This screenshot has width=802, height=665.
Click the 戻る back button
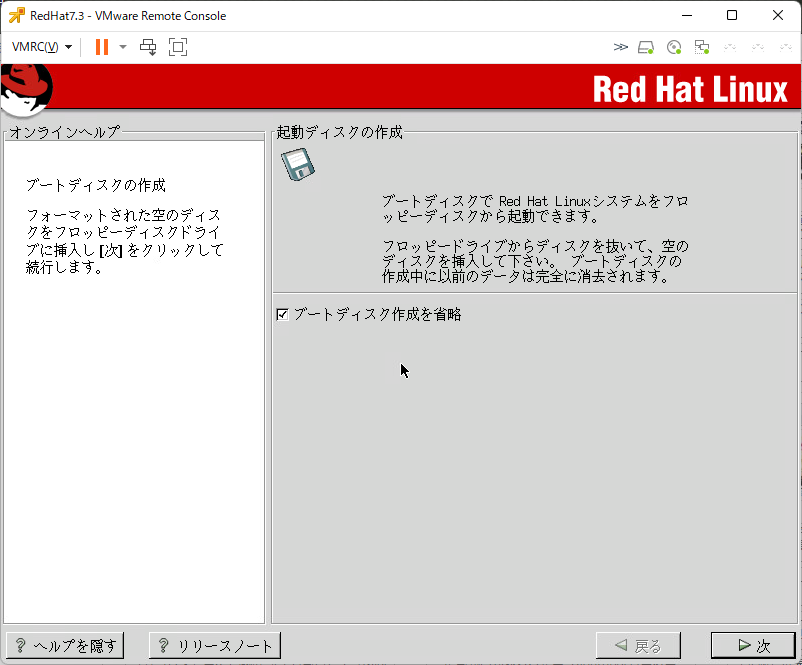638,646
